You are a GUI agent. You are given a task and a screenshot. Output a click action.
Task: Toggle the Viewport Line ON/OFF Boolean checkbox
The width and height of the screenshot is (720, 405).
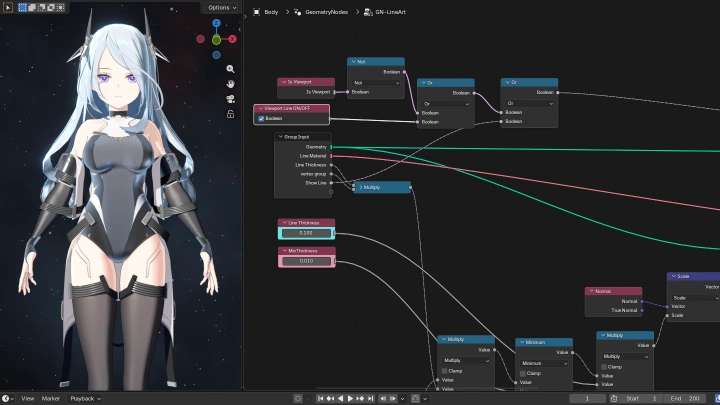[x=261, y=118]
